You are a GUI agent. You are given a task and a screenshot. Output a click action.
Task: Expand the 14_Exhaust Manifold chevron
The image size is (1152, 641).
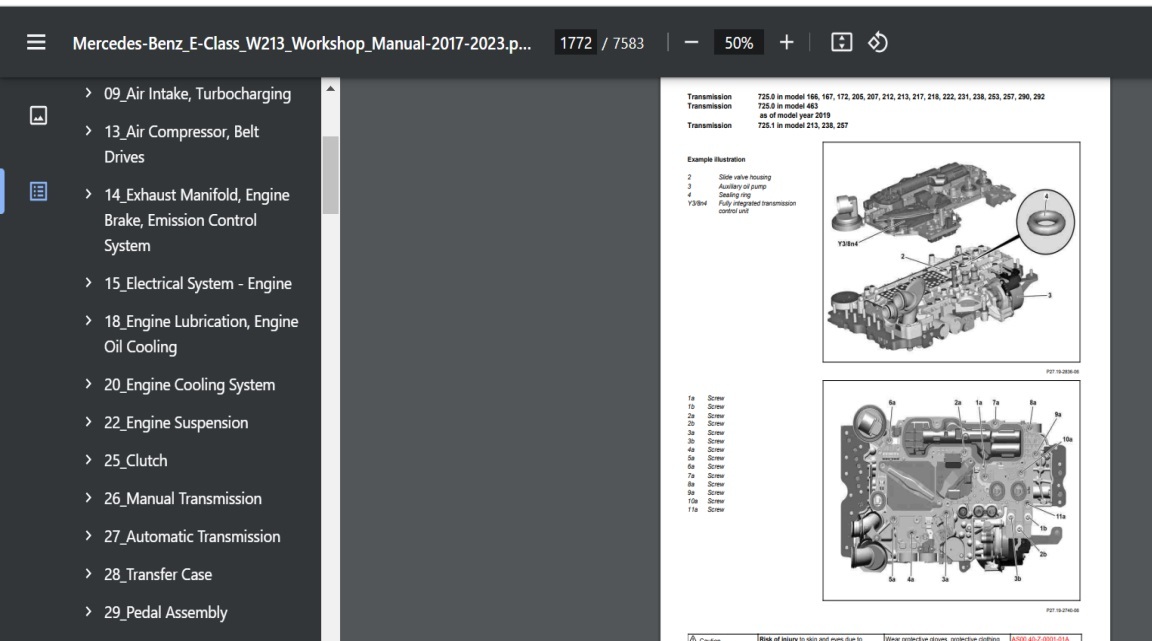[x=88, y=194]
